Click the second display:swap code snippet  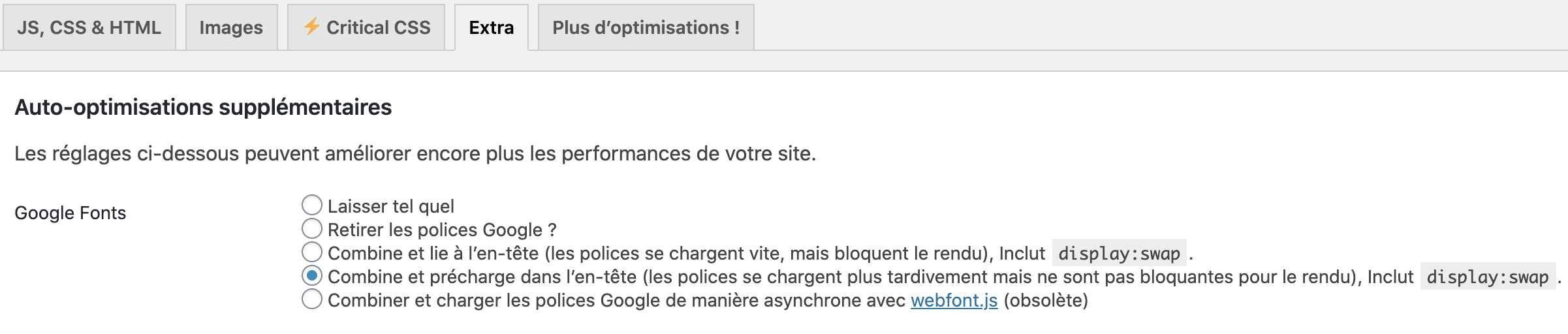(1488, 277)
